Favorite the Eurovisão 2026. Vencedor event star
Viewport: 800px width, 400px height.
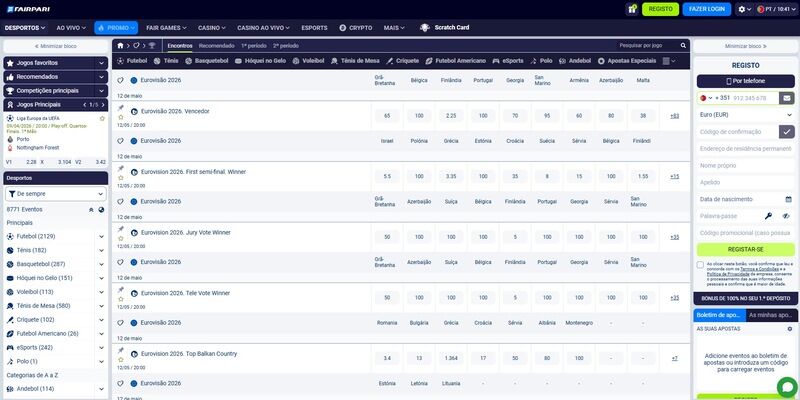[x=121, y=117]
